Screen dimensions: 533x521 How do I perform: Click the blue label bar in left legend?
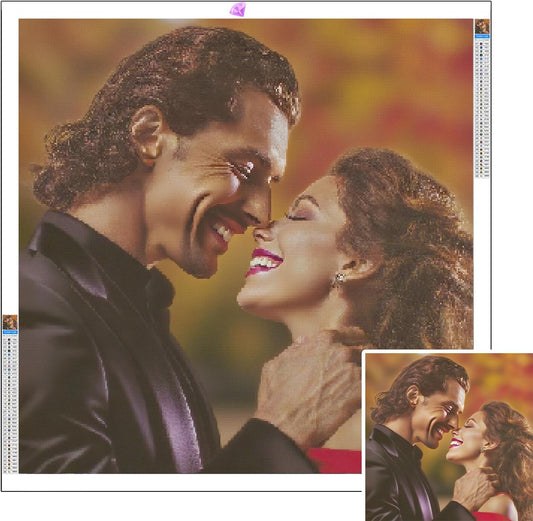10,332
